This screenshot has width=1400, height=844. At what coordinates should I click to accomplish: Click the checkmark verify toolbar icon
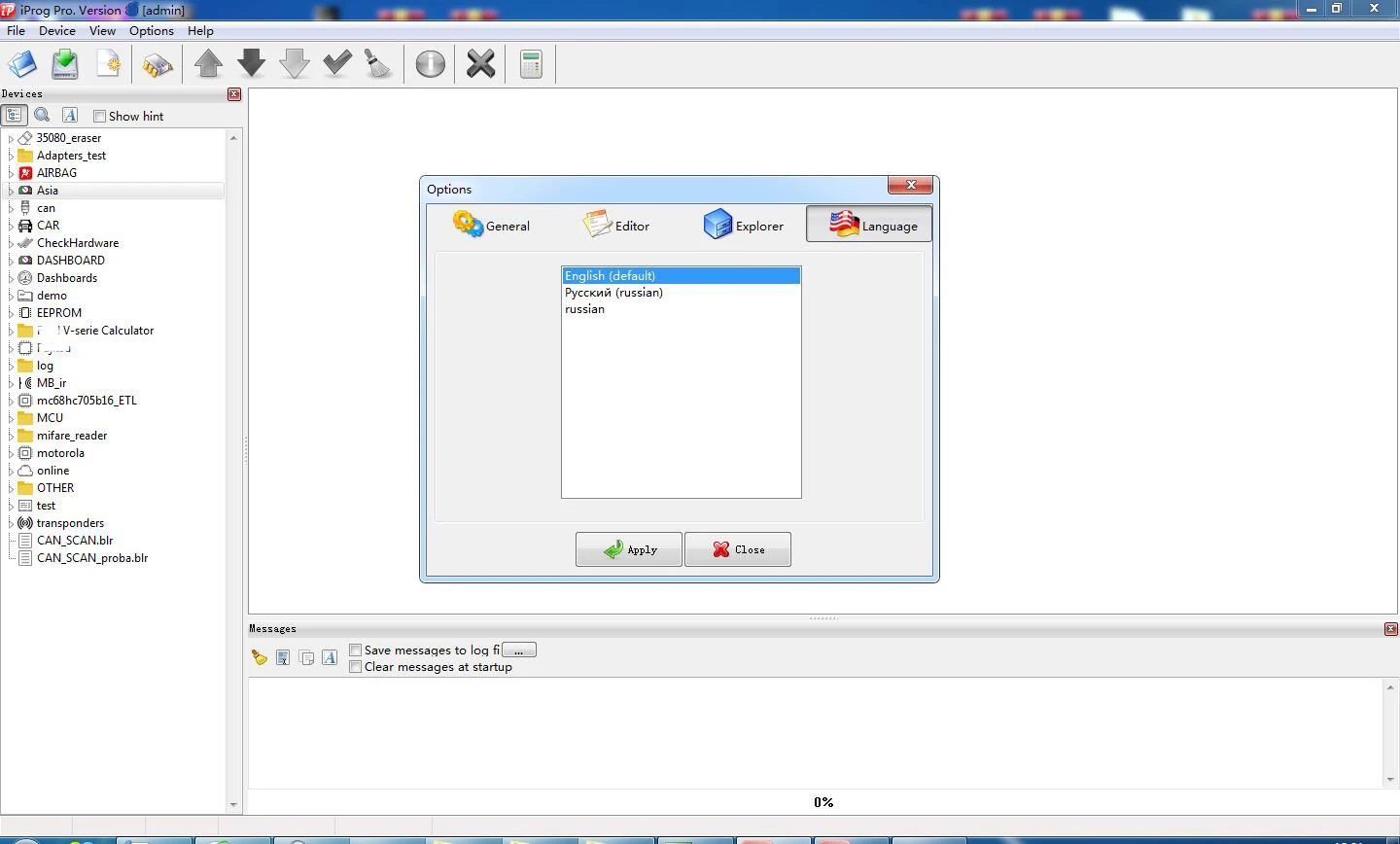[336, 64]
